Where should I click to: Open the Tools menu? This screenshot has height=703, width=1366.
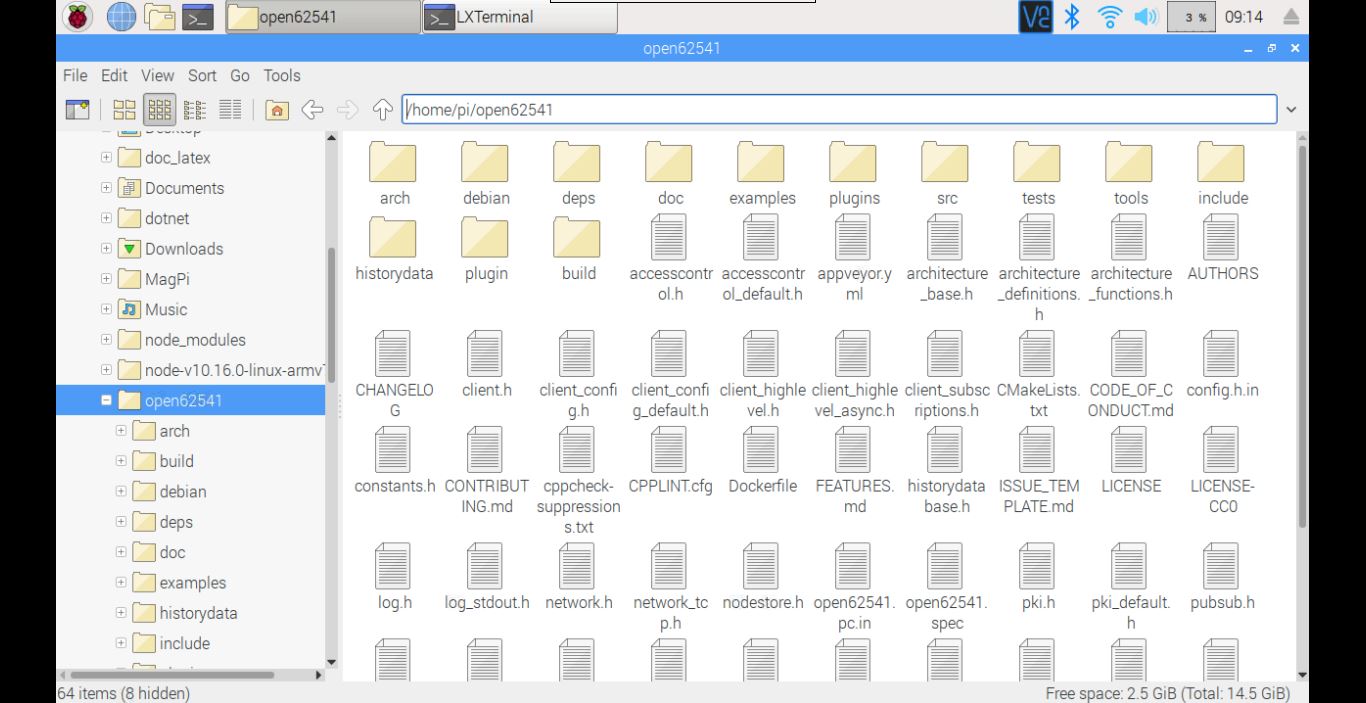(x=281, y=75)
